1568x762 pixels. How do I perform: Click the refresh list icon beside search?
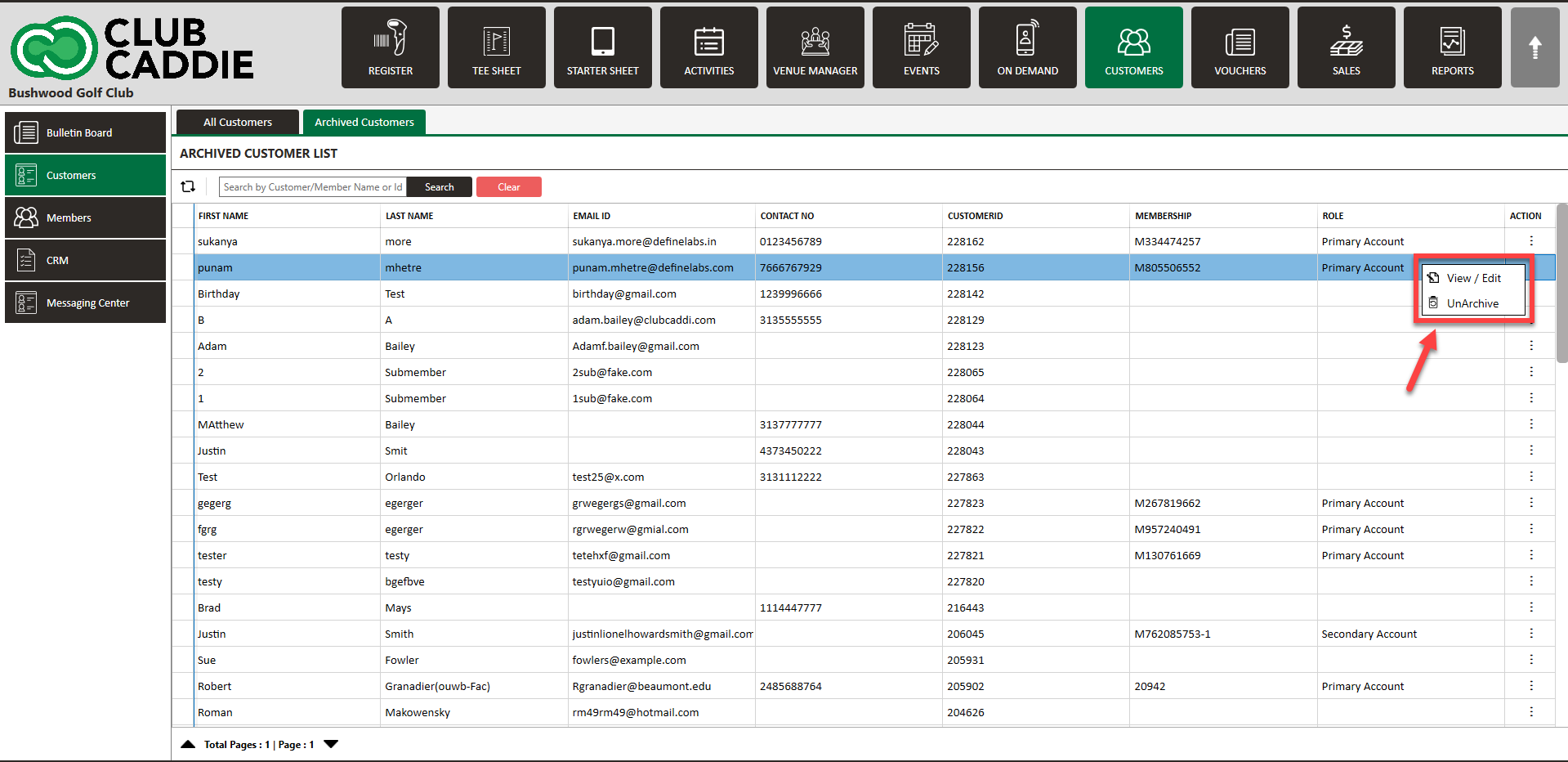pos(188,186)
